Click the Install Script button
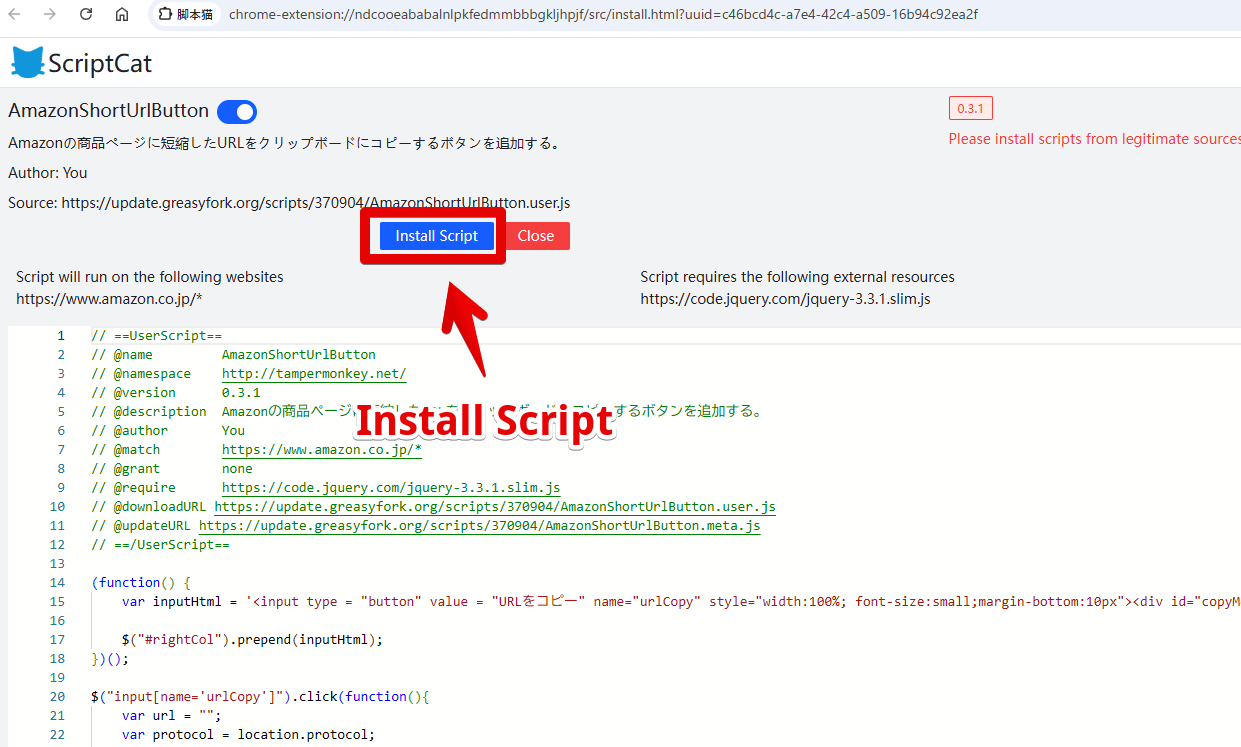 [x=437, y=236]
